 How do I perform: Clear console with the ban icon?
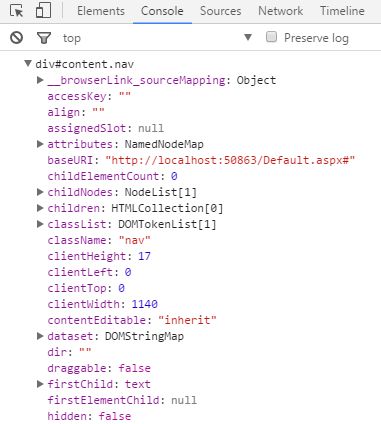pos(16,38)
